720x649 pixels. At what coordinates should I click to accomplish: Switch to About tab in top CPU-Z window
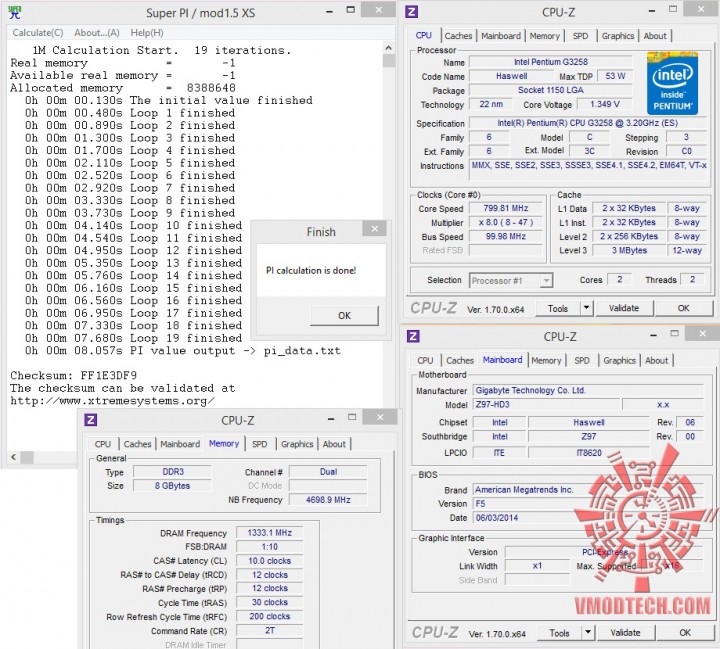point(655,36)
